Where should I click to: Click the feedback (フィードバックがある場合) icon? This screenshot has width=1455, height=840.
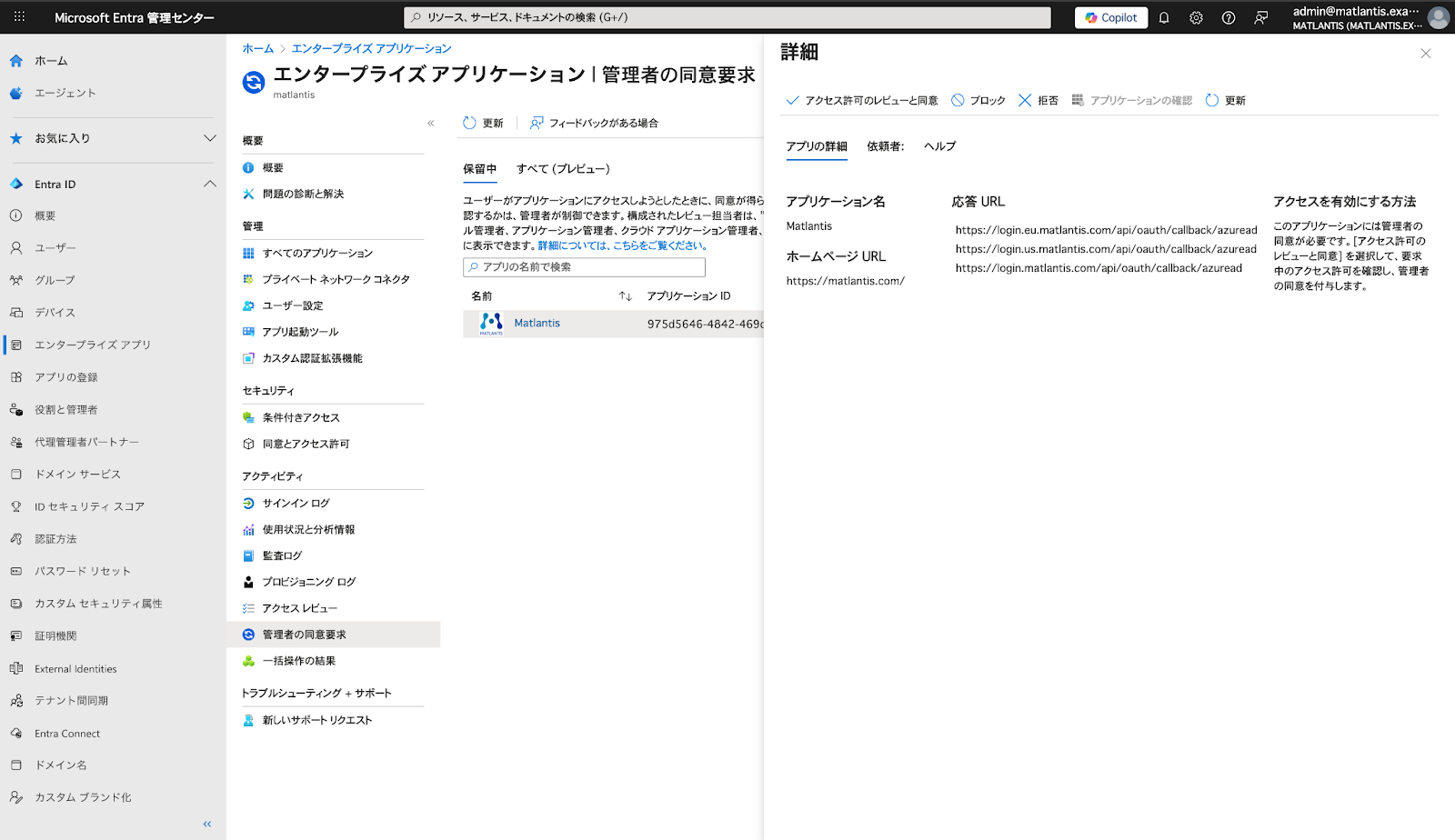pos(537,123)
